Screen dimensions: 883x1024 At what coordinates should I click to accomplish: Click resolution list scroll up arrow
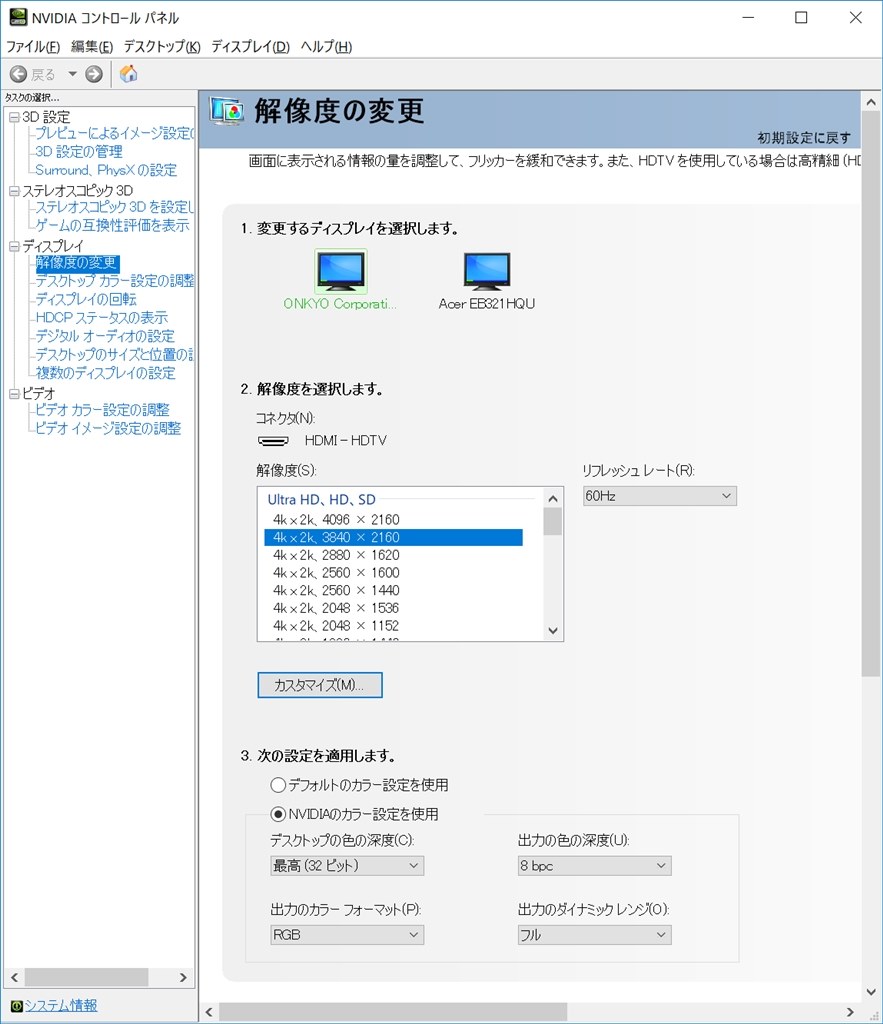tap(553, 498)
